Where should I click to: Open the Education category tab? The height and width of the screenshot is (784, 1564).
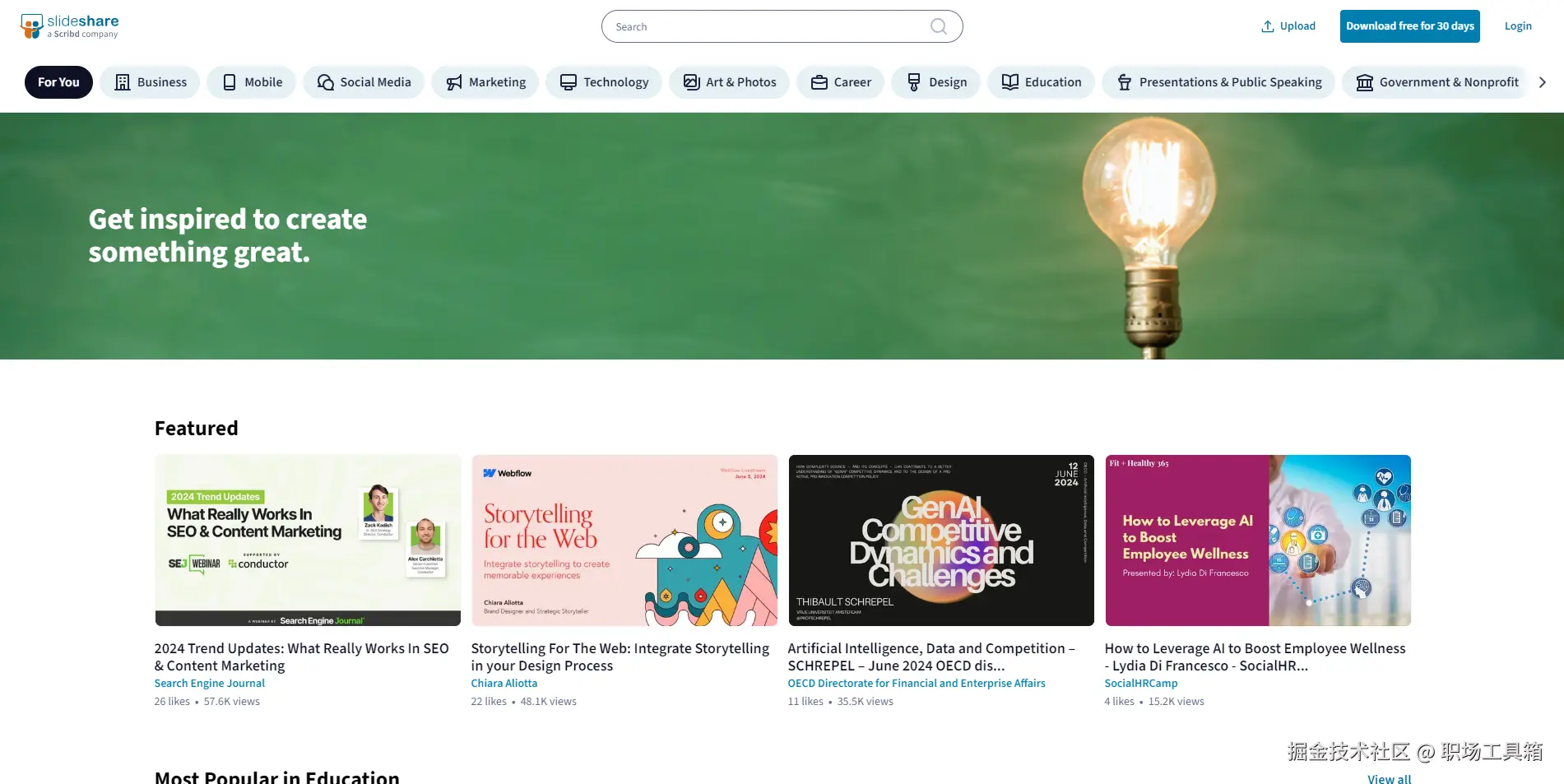(x=1042, y=82)
